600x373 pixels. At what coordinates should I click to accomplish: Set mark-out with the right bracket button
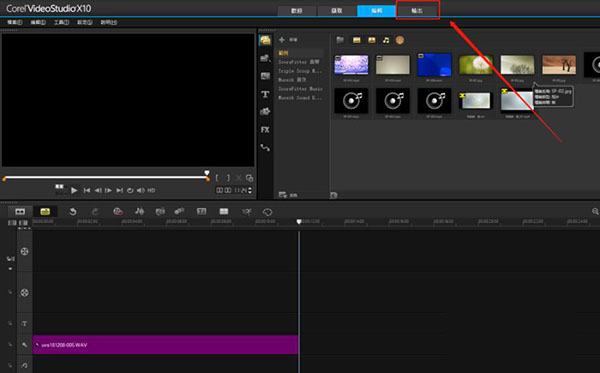228,178
